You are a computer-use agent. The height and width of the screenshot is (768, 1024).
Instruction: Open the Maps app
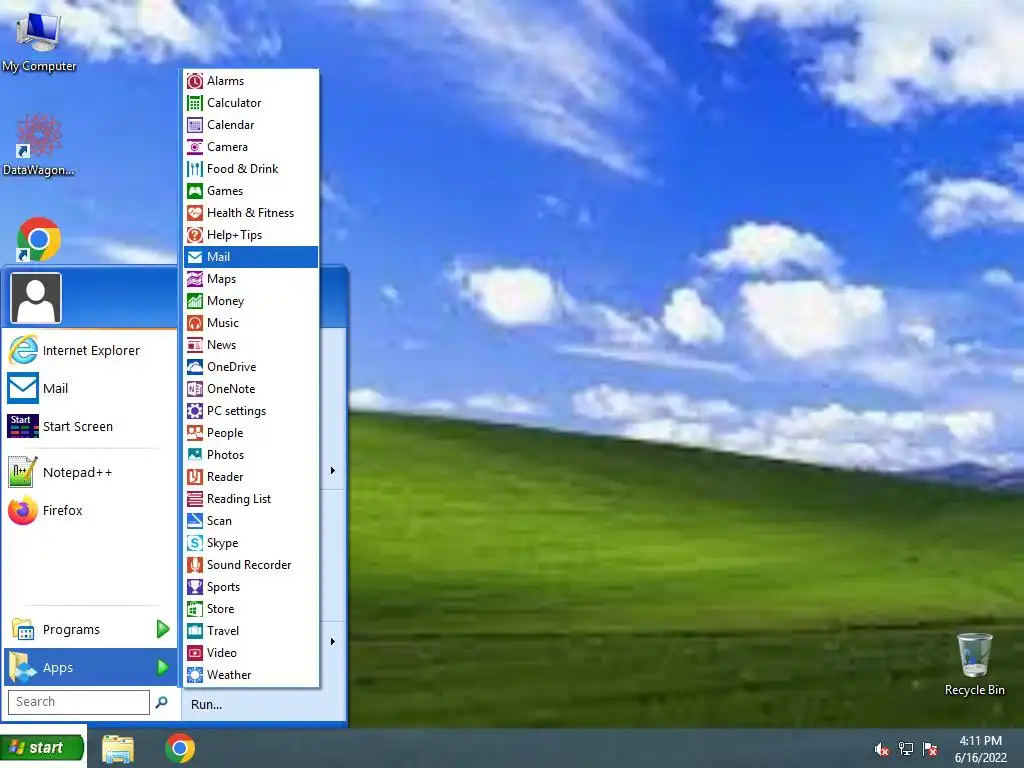pos(251,279)
